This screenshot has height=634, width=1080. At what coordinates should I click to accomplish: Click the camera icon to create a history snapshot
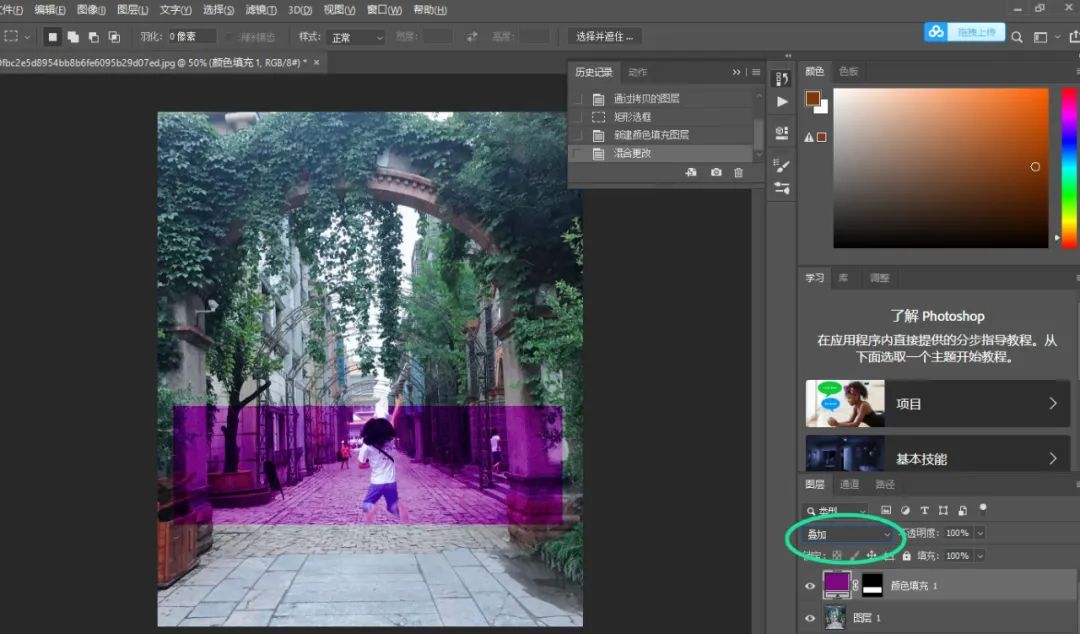pos(716,173)
